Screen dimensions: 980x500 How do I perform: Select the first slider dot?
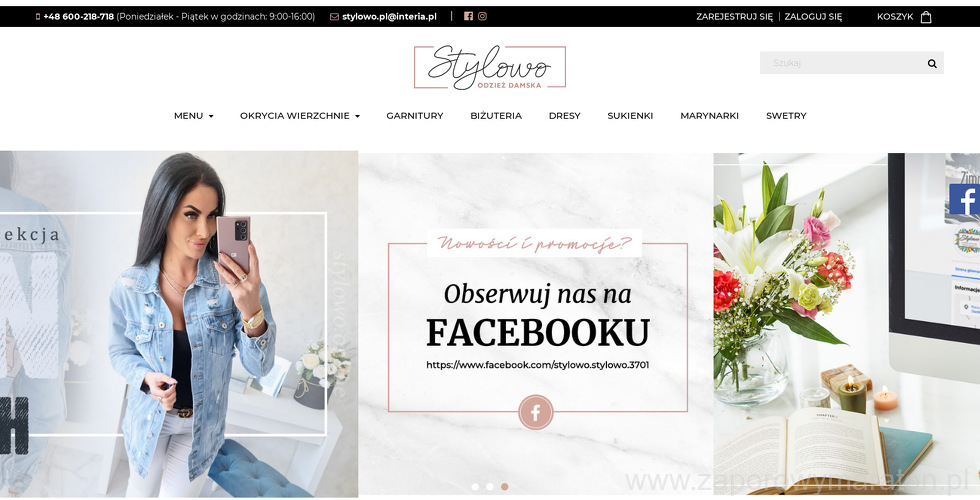(x=476, y=486)
